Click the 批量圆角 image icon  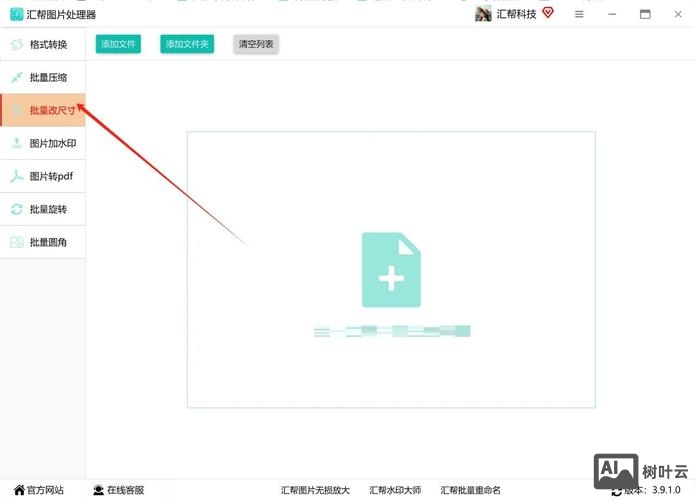pyautogui.click(x=17, y=242)
